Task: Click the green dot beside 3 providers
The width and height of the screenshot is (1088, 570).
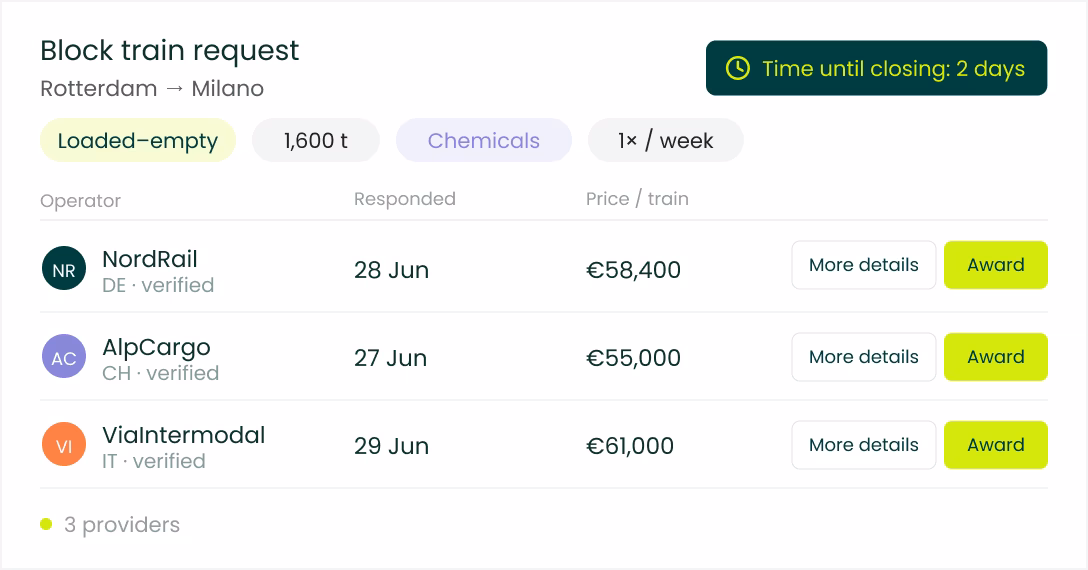Action: [x=46, y=524]
